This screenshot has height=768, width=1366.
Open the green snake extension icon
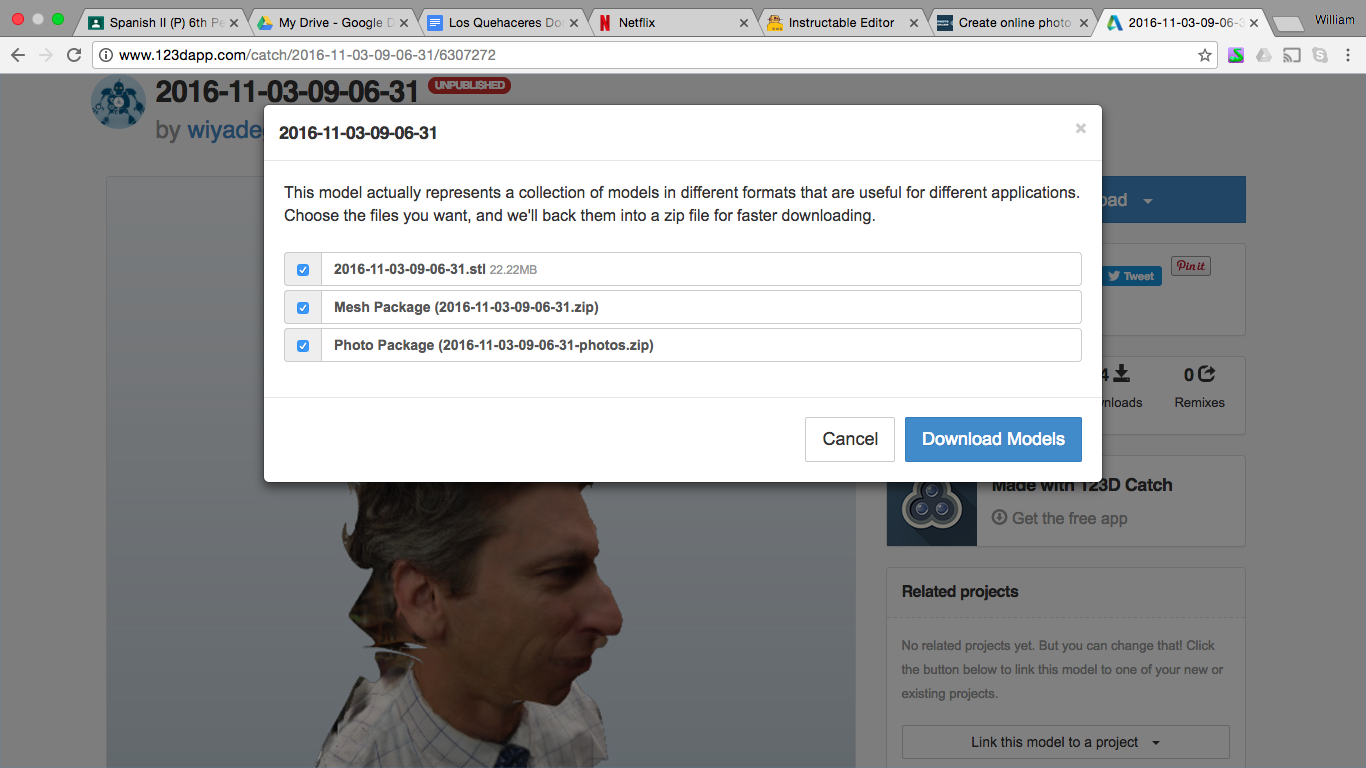(1236, 55)
